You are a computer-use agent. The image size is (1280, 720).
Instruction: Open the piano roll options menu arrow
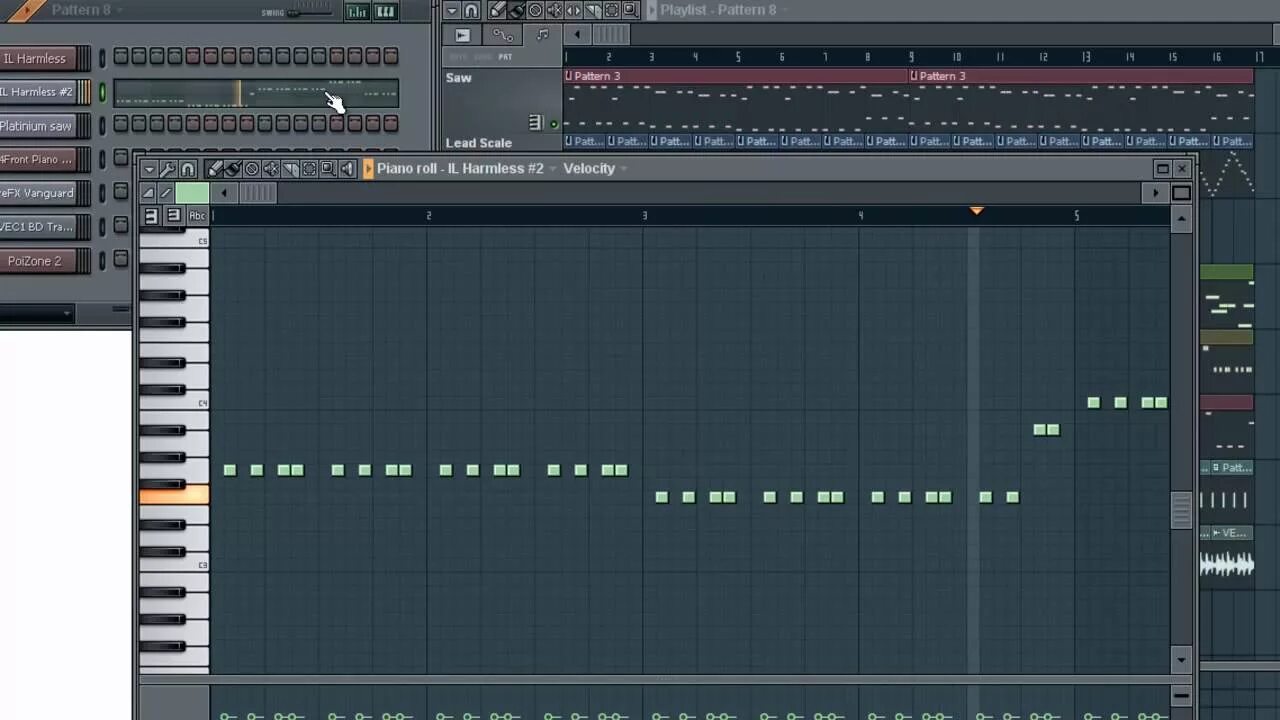tap(149, 169)
